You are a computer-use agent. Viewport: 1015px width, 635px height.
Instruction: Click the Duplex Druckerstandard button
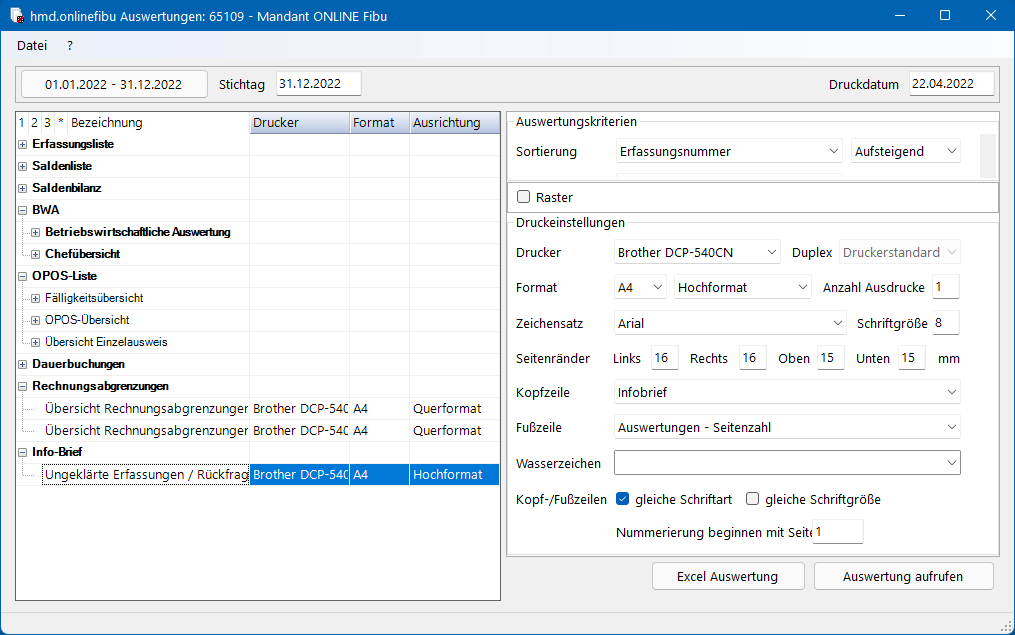point(898,251)
